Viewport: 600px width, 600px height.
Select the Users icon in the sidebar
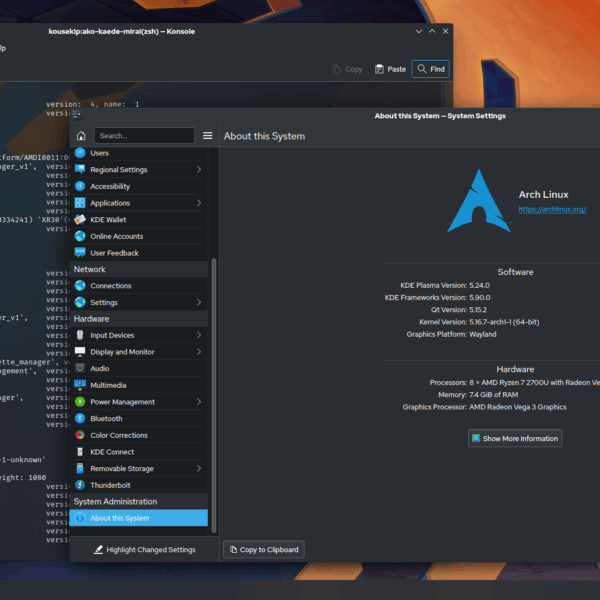point(80,153)
